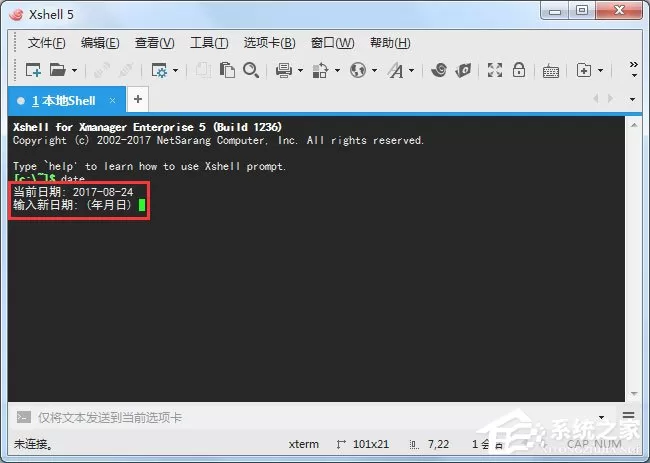Click the New session icon
650x463 pixels.
coord(33,70)
